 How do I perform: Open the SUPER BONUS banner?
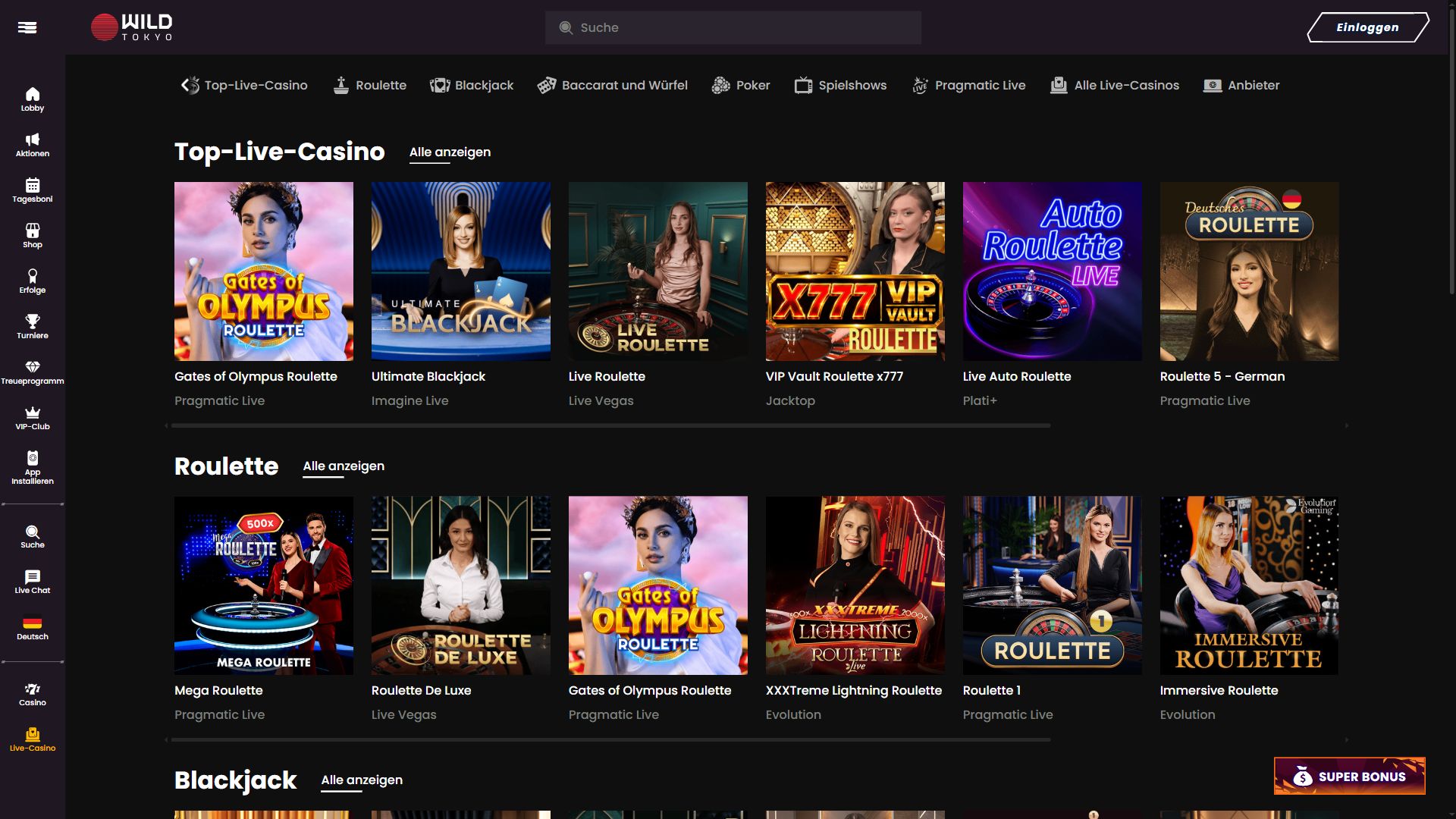click(x=1350, y=776)
